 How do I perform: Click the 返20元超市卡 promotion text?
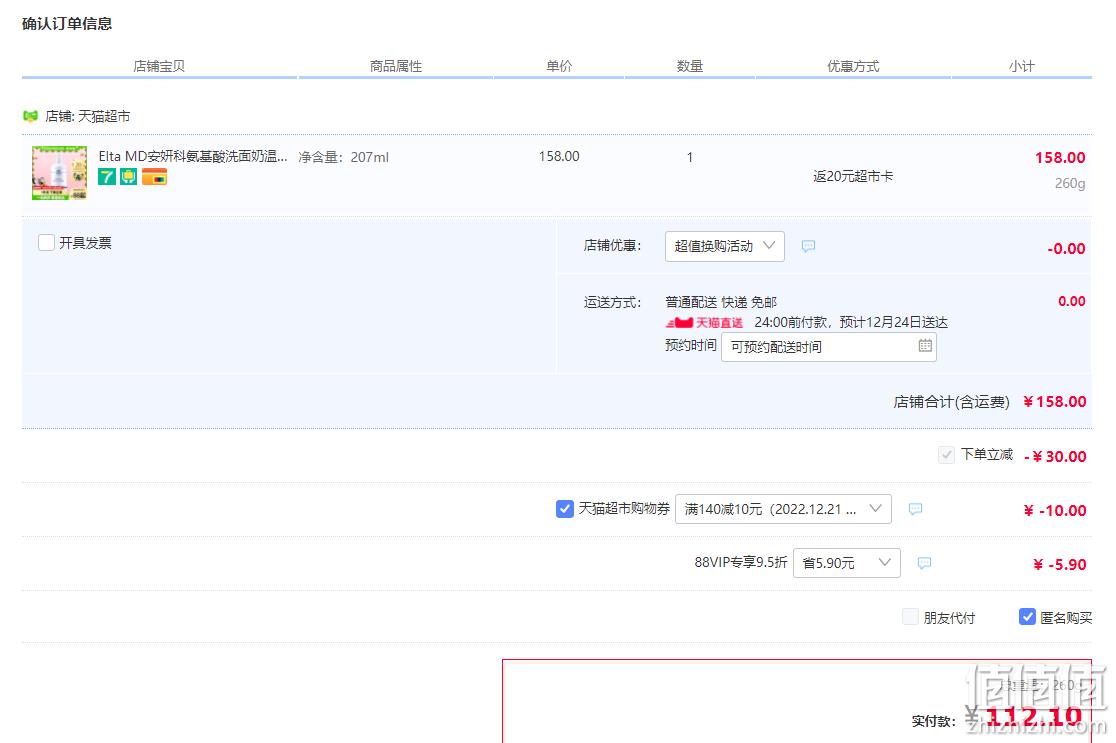click(853, 176)
